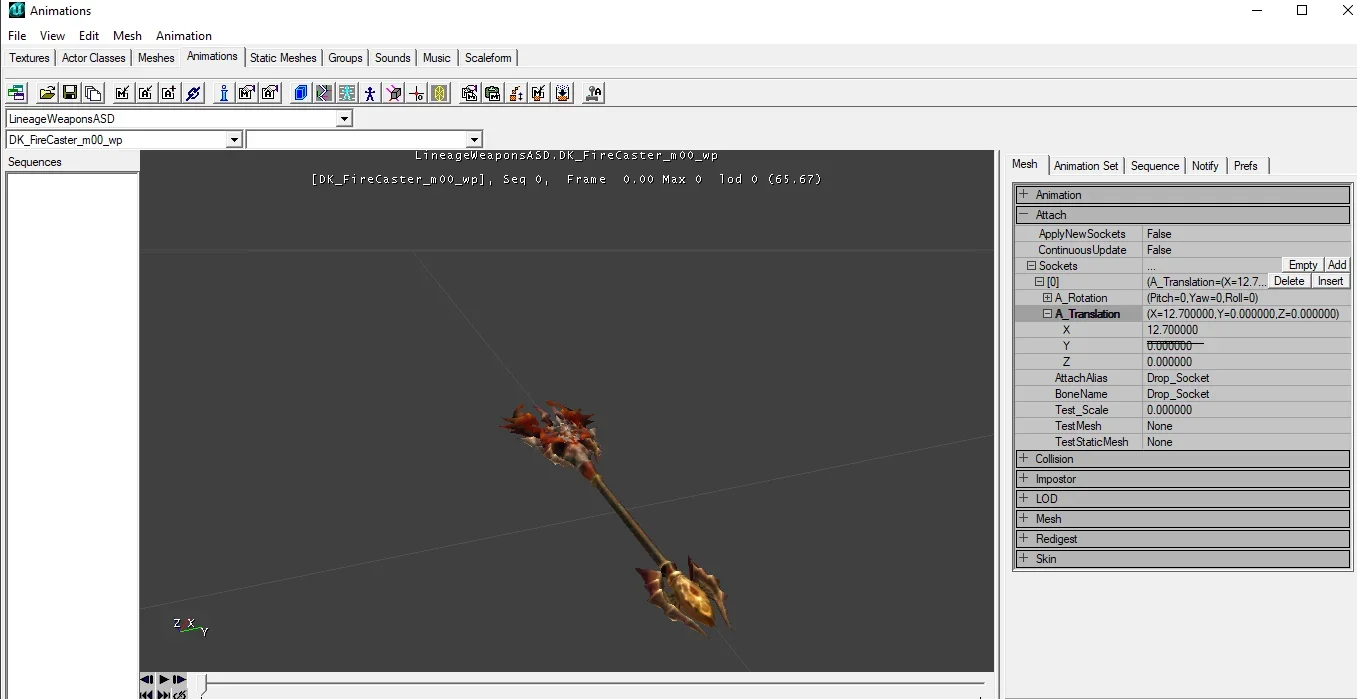Play the animation sequence
Image resolution: width=1357 pixels, height=699 pixels.
tap(164, 680)
